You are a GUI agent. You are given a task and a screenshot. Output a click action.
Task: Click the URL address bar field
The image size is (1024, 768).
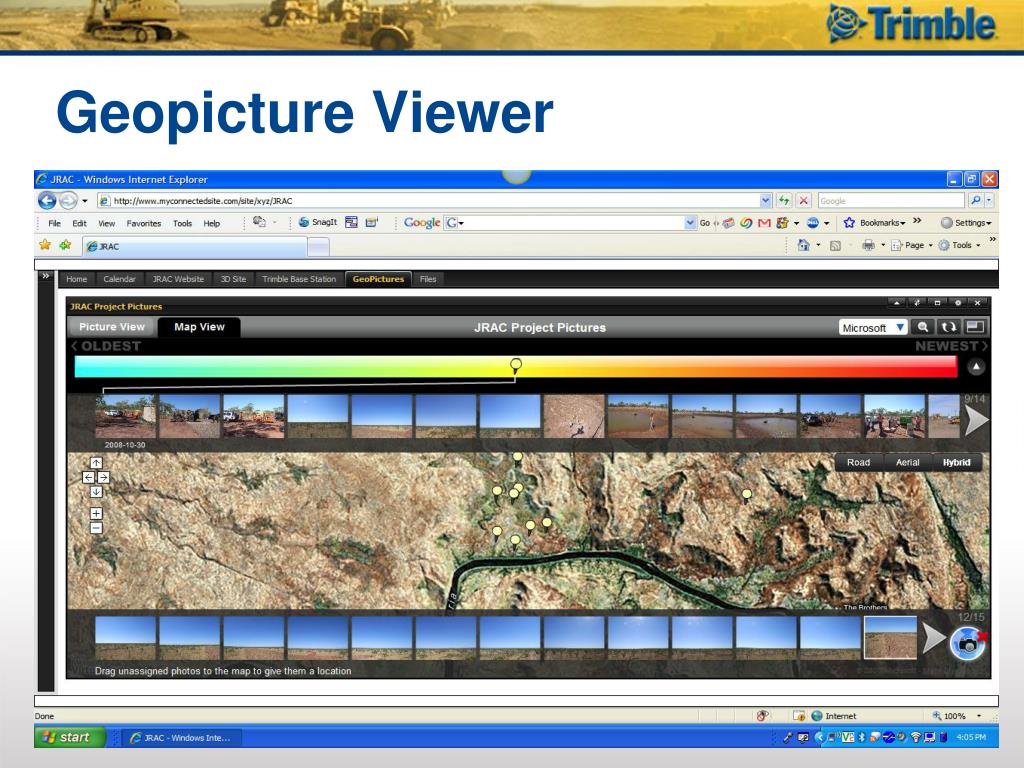(434, 200)
